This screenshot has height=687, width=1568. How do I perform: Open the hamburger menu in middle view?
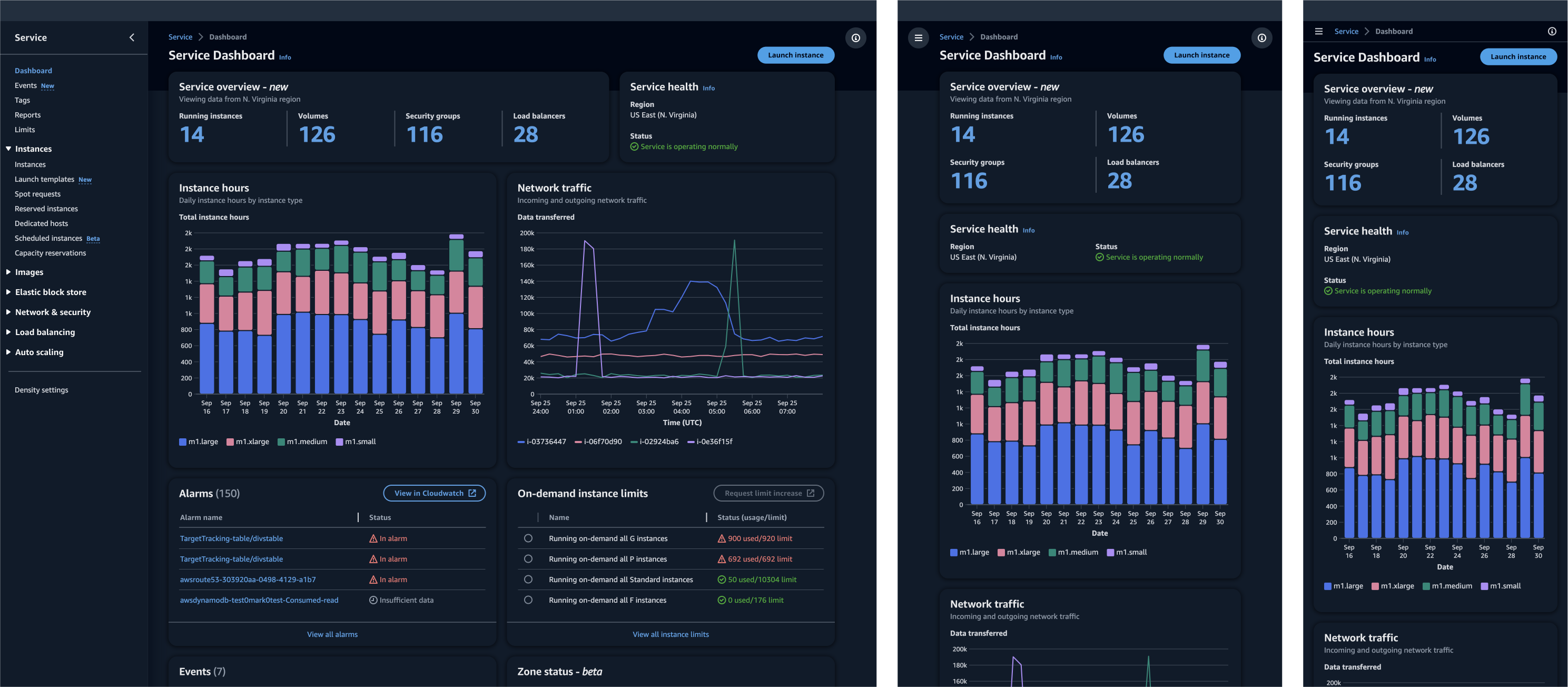point(918,38)
